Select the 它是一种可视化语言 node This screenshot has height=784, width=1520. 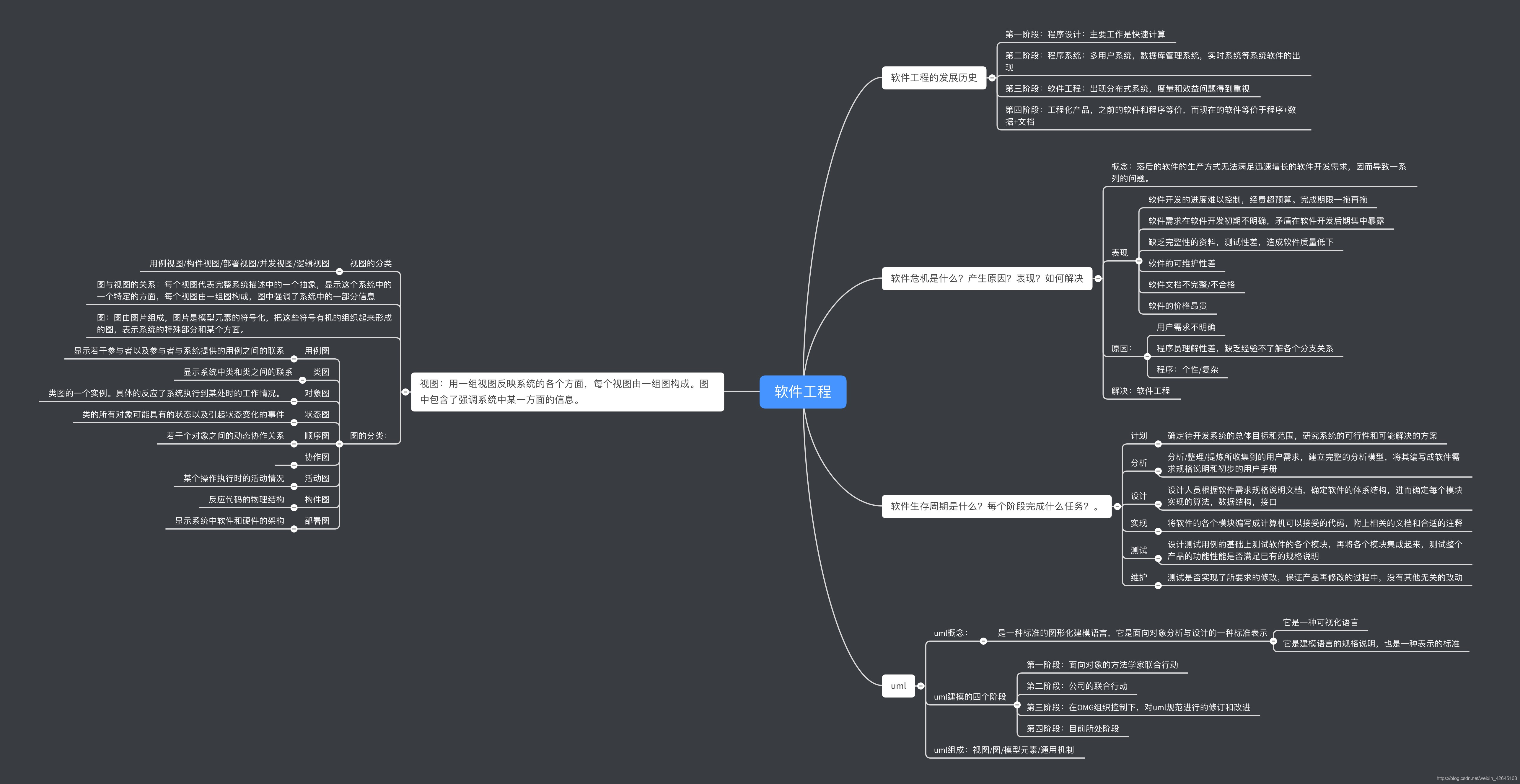pos(1320,622)
